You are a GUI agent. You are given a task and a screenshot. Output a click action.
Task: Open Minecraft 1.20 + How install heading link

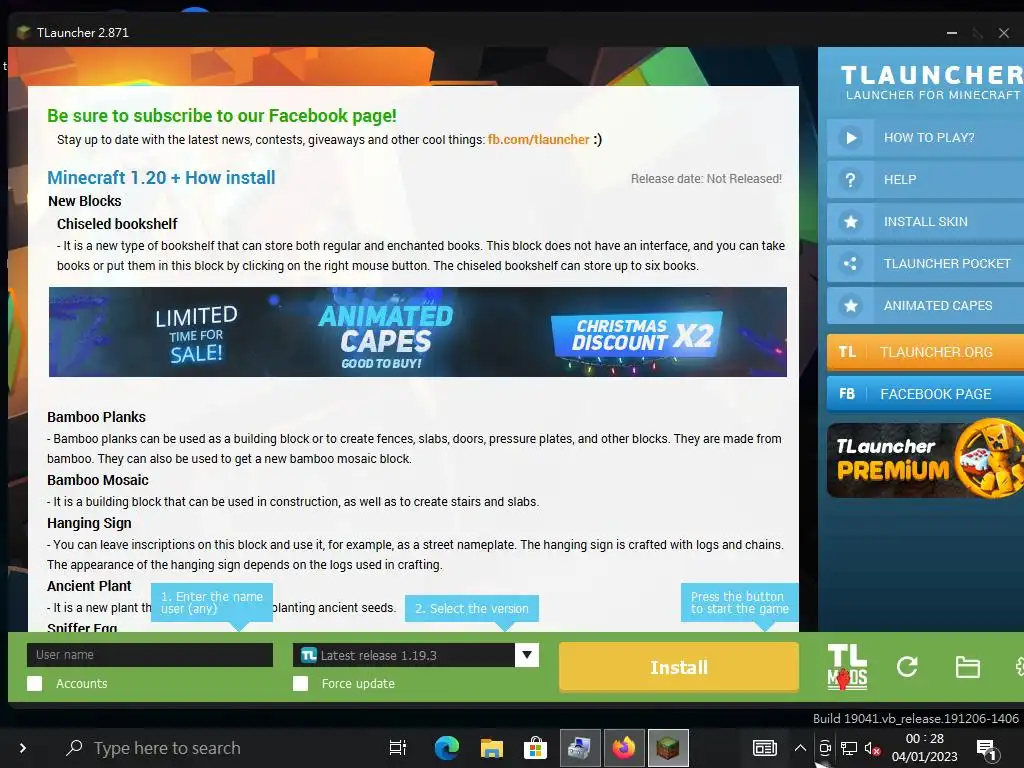coord(161,178)
